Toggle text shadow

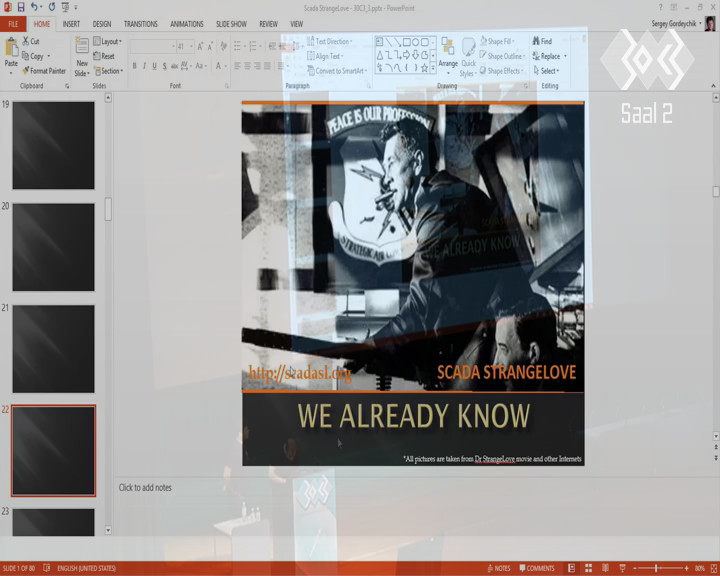tap(164, 66)
